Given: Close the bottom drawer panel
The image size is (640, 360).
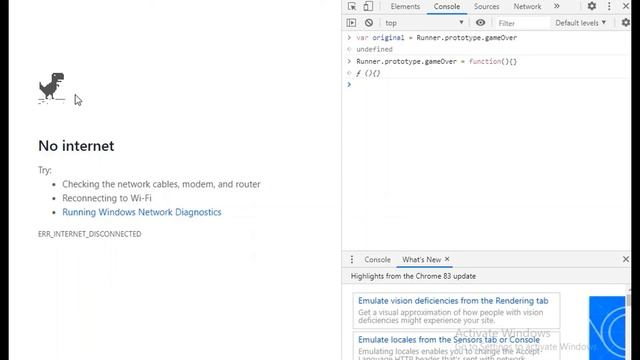Looking at the screenshot, I should pos(625,259).
